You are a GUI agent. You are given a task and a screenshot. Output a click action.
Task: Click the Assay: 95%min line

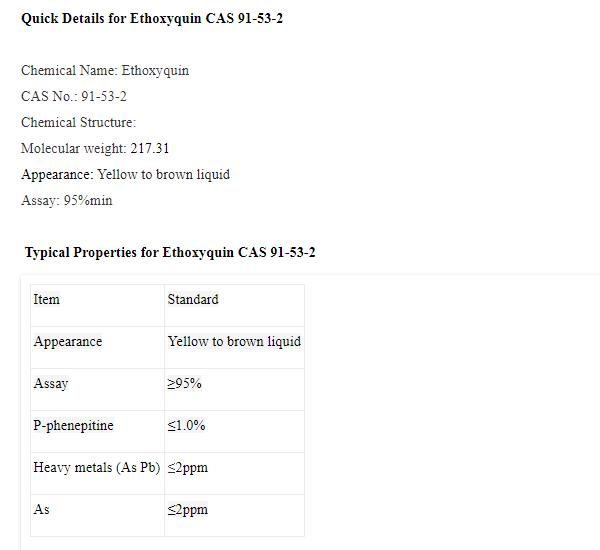[x=67, y=200]
